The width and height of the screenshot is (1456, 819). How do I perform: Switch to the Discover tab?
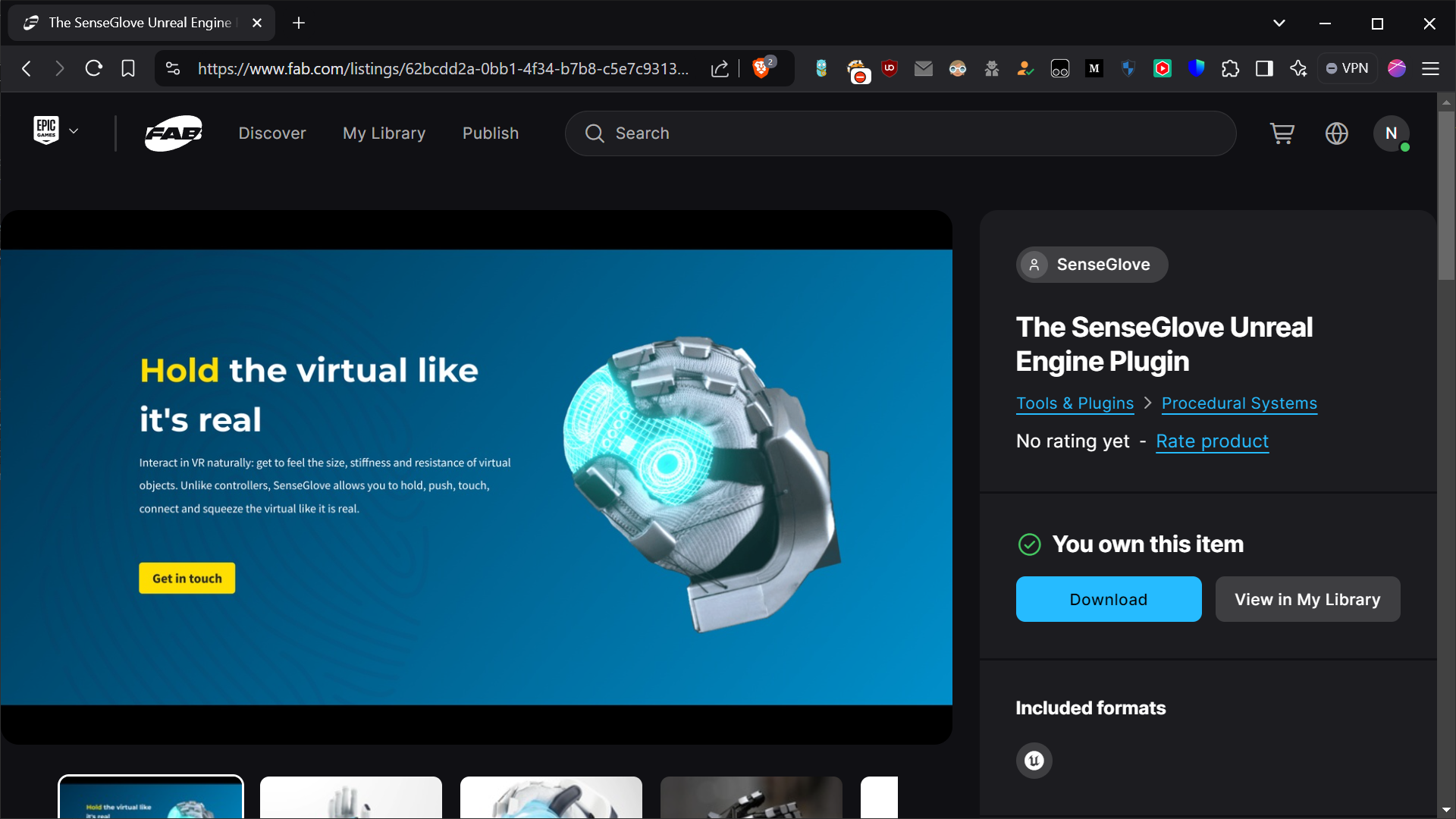click(272, 133)
